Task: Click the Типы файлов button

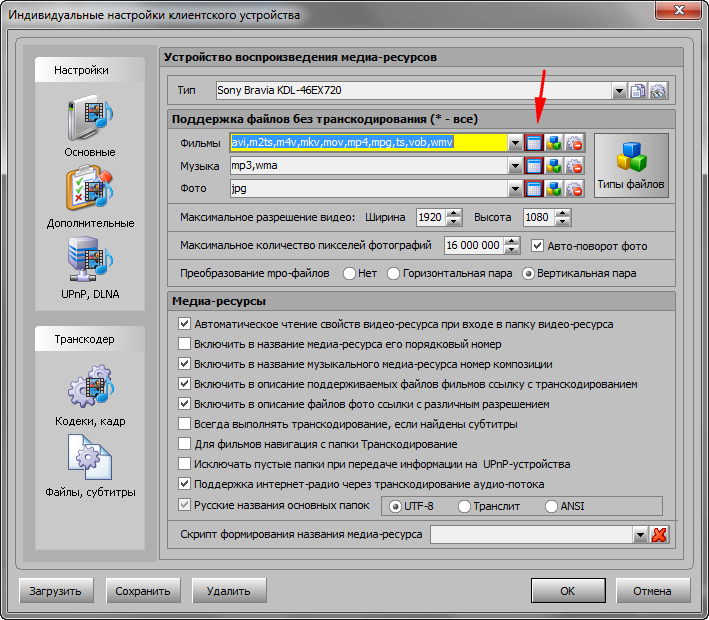Action: tap(631, 166)
